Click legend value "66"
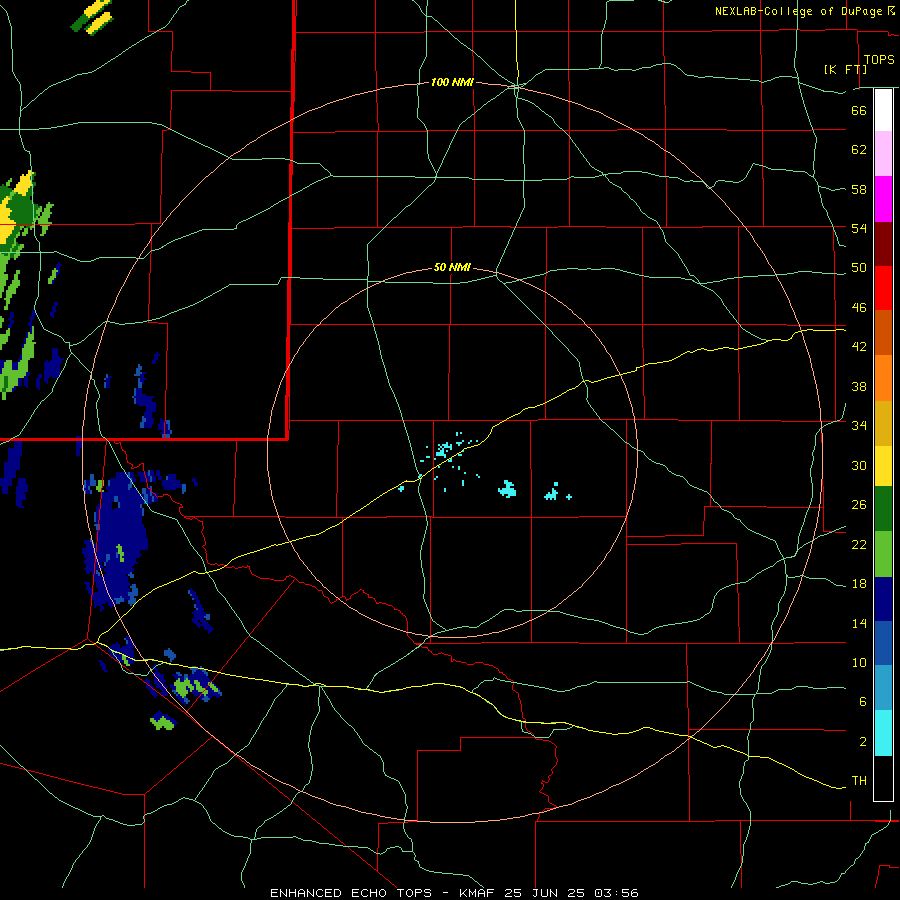900x900 pixels. 859,110
